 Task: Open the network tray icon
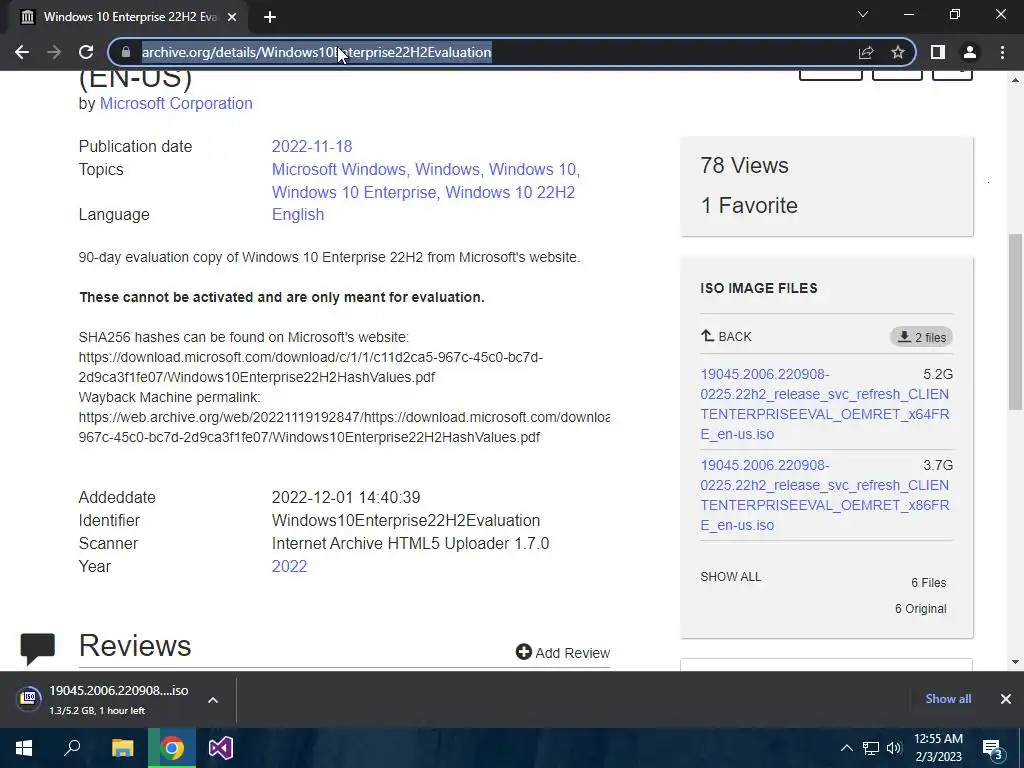871,748
